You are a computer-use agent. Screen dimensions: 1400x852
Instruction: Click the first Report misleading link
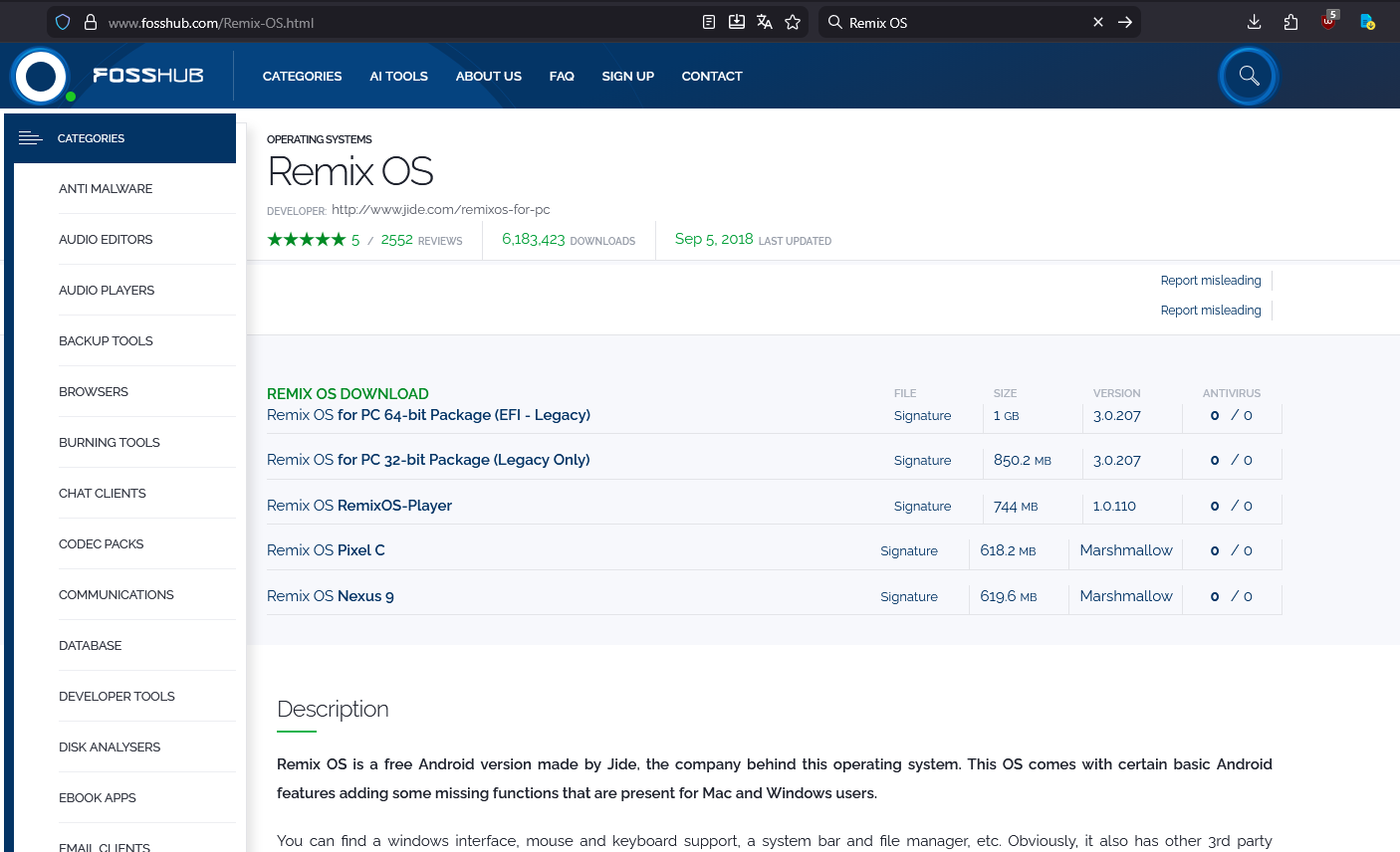(x=1210, y=281)
